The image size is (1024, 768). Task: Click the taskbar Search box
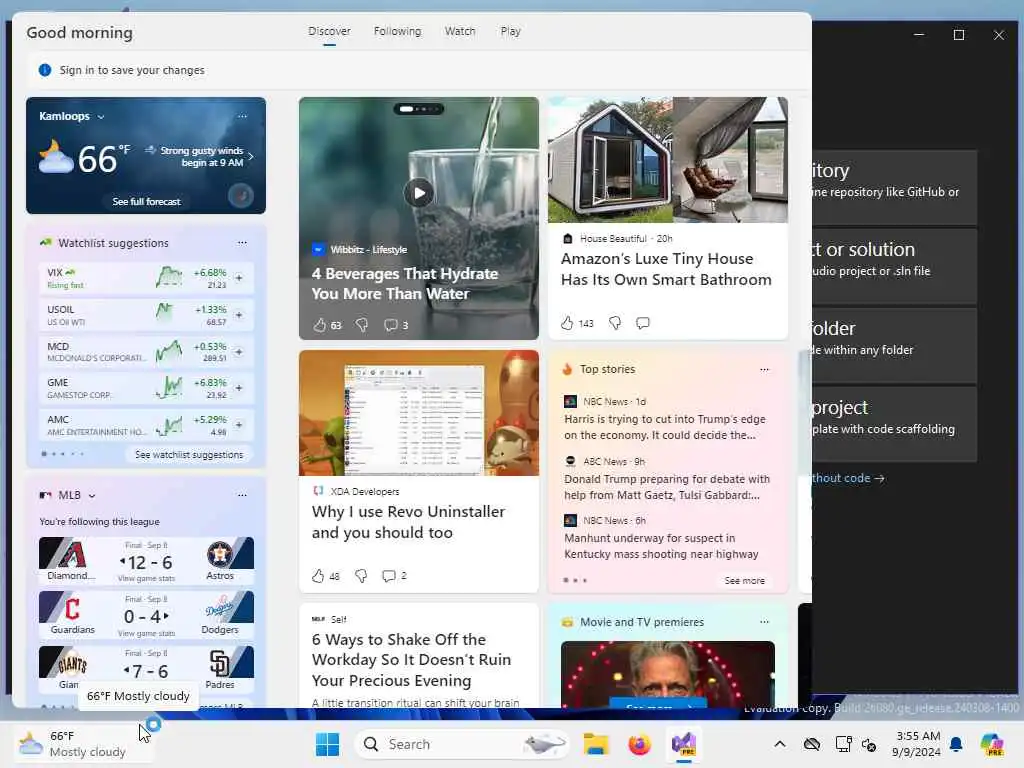(462, 744)
